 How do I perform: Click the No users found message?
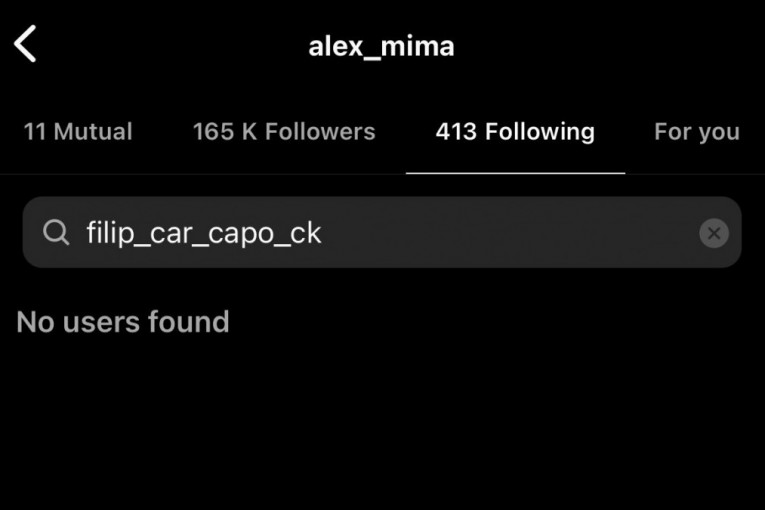pos(122,322)
